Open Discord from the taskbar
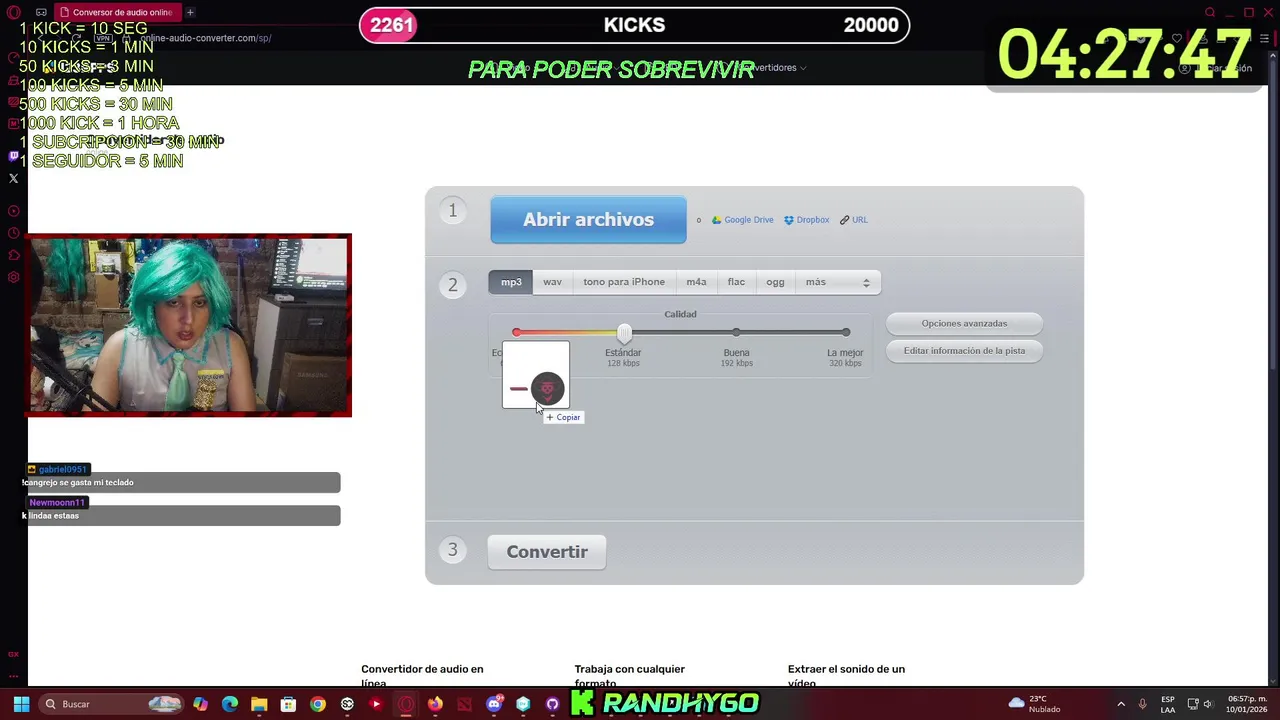This screenshot has width=1280, height=720. click(x=494, y=704)
